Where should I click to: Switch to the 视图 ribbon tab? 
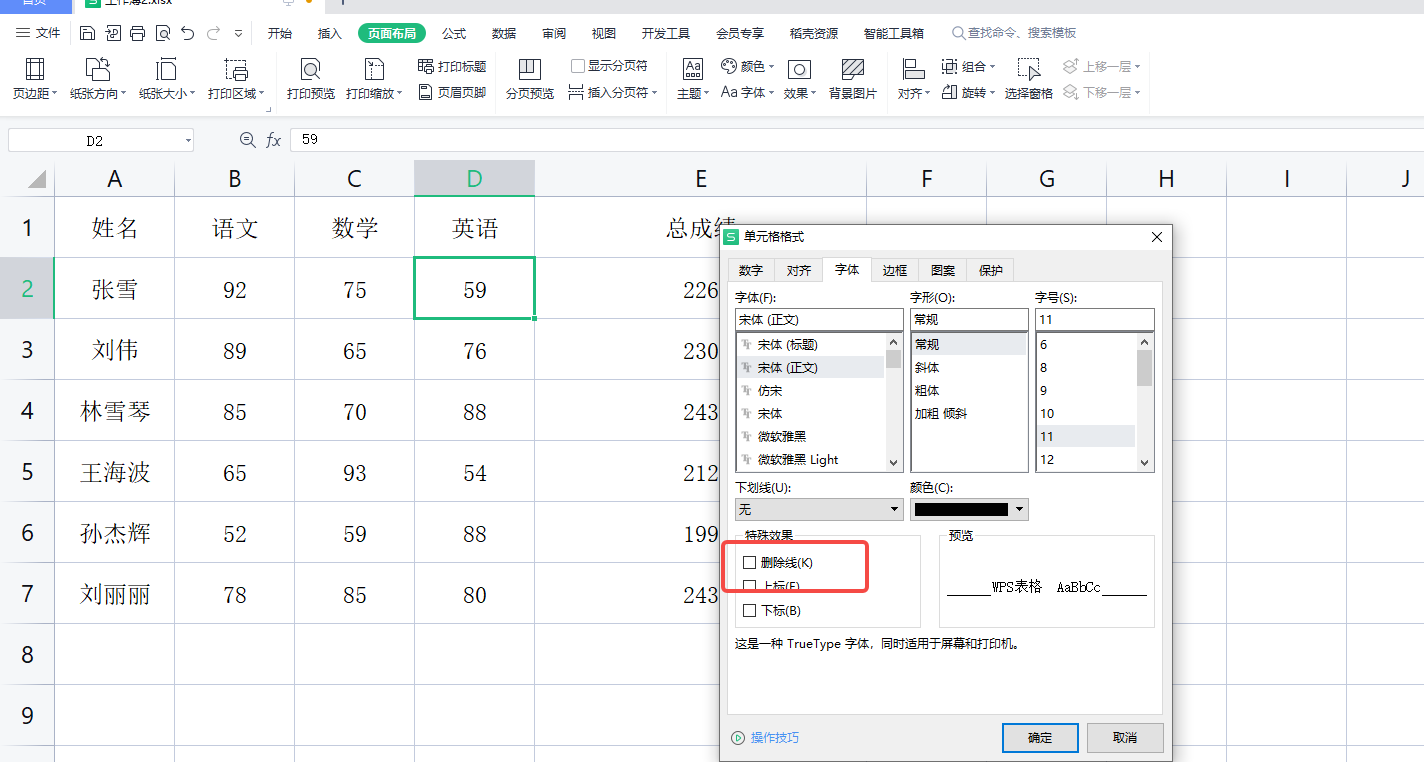coord(604,33)
